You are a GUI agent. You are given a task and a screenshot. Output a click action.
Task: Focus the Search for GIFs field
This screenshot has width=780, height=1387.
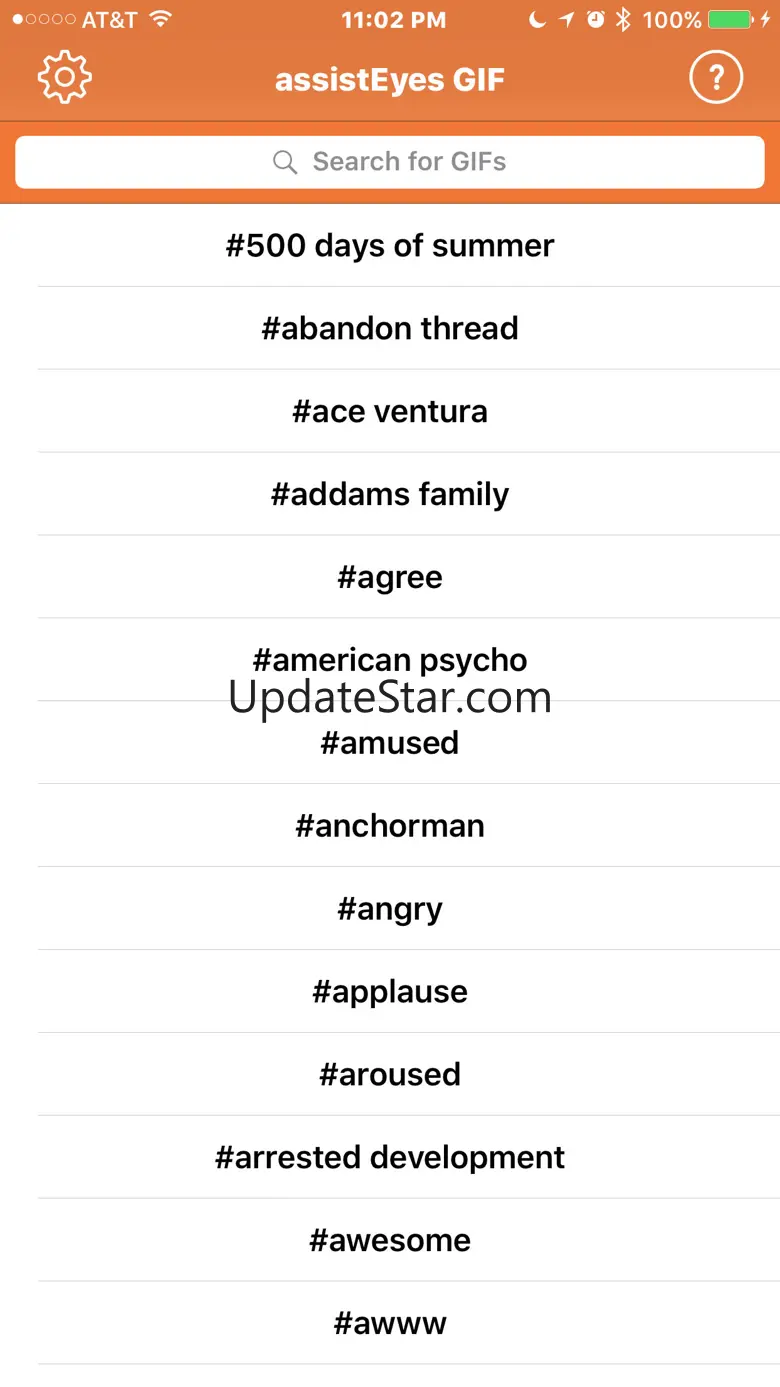point(390,162)
